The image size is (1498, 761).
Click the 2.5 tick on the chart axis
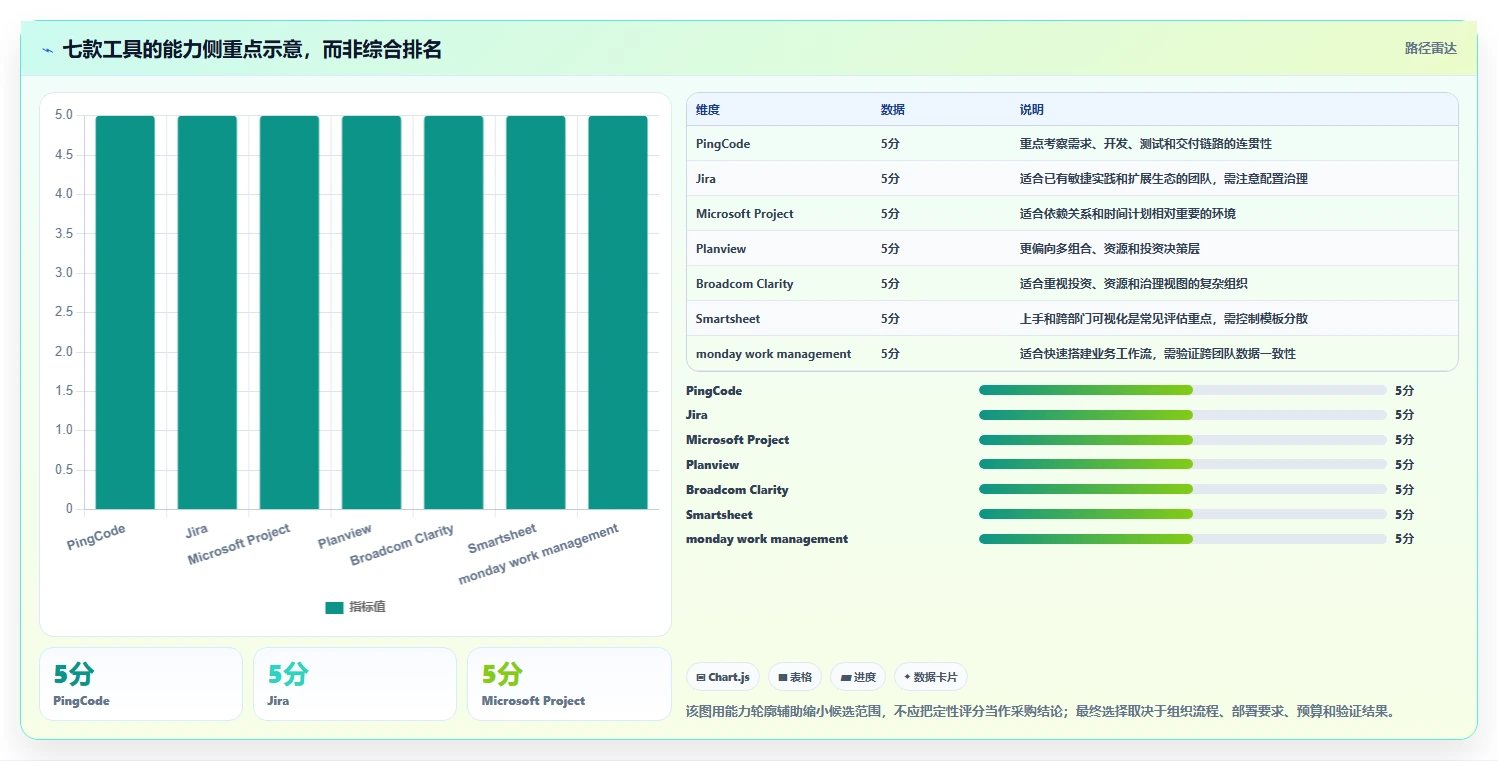63,312
